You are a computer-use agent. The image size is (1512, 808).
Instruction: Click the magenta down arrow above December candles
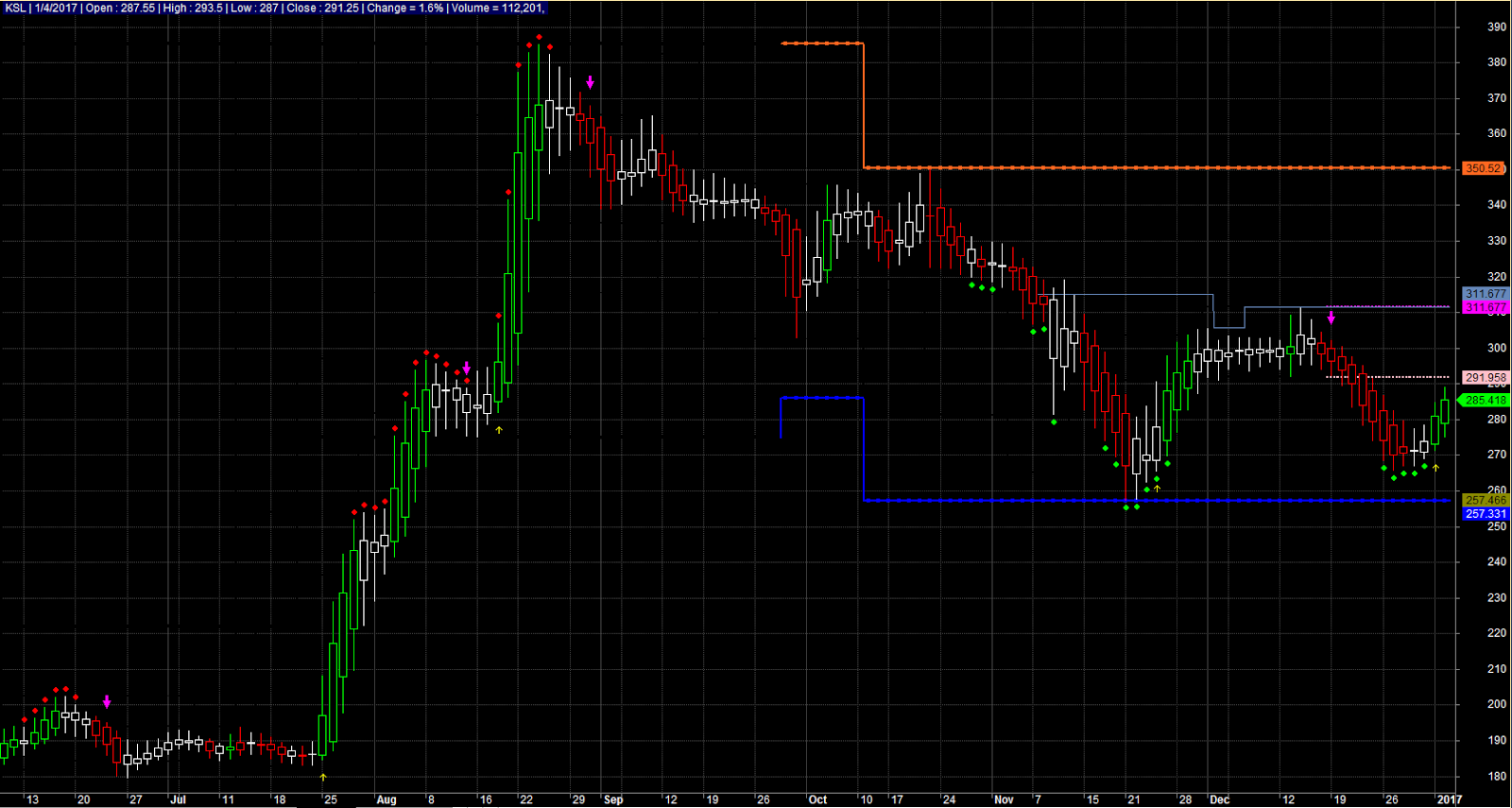[1332, 318]
